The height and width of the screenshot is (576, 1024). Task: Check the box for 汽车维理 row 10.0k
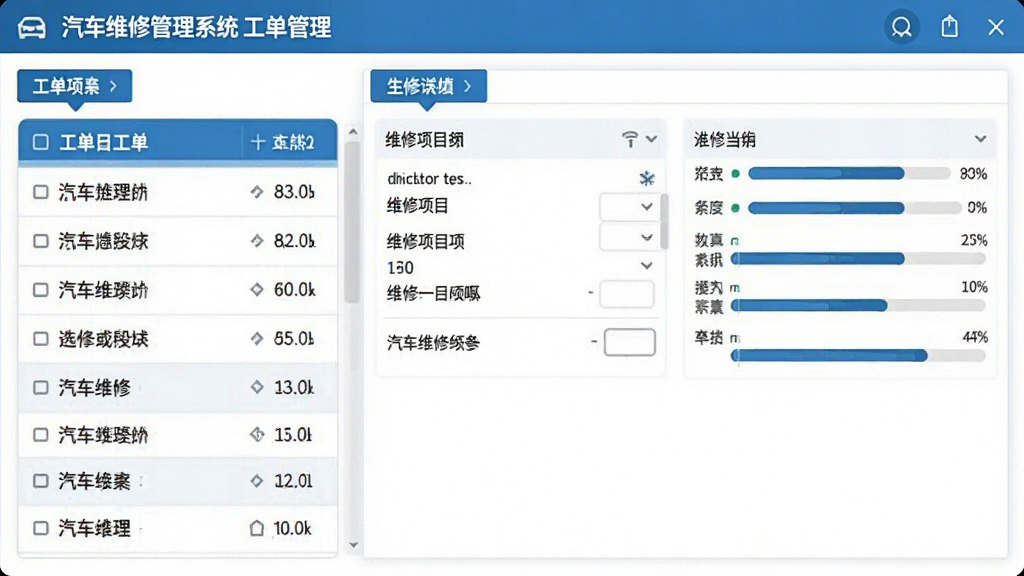[40, 528]
